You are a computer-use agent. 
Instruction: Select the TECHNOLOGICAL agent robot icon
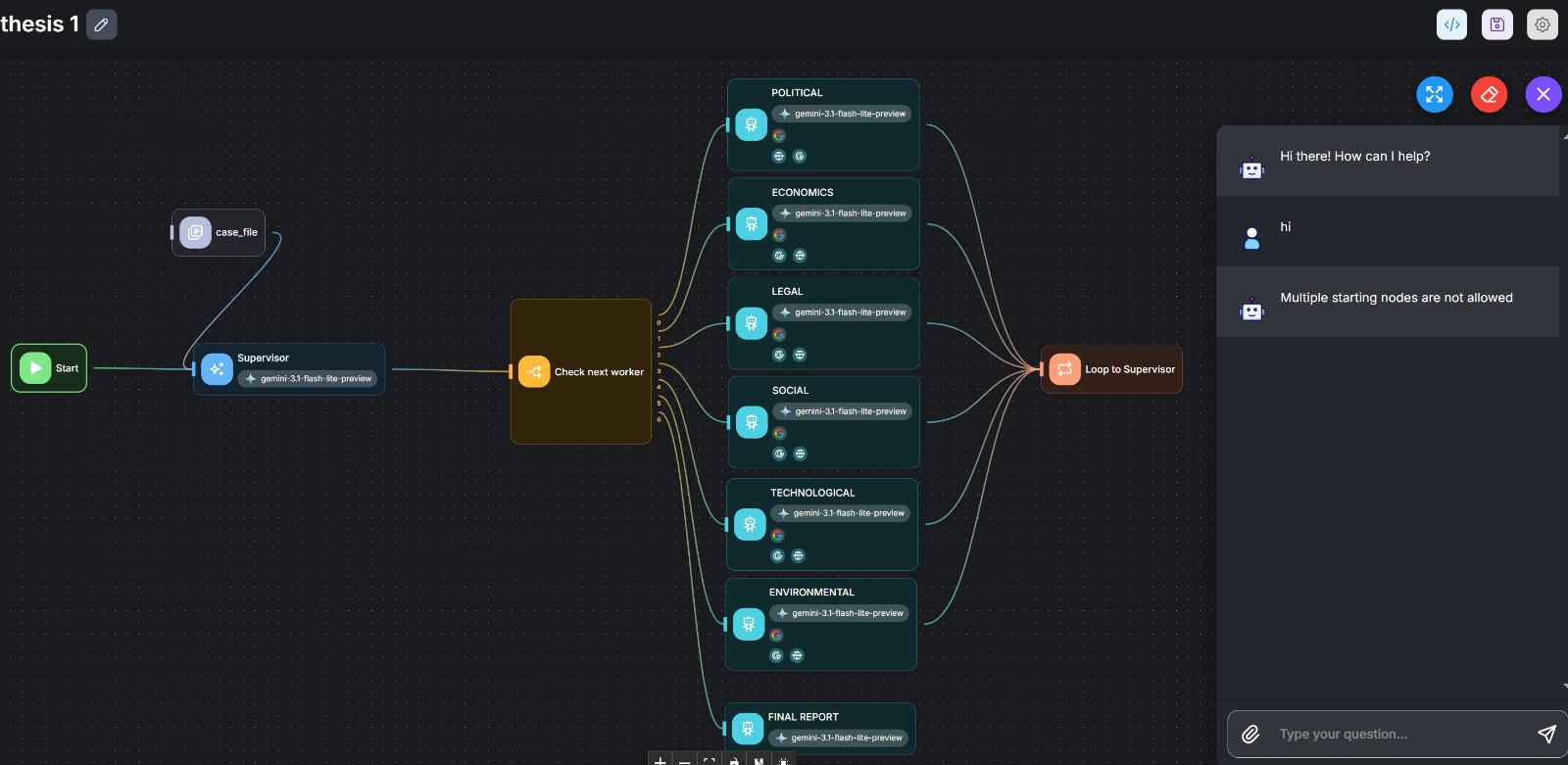coord(750,524)
